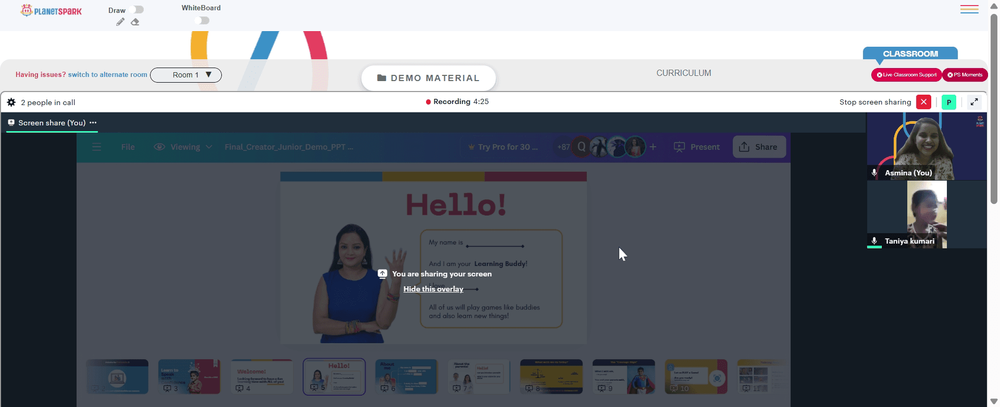Open the Room 1 dropdown

click(186, 75)
